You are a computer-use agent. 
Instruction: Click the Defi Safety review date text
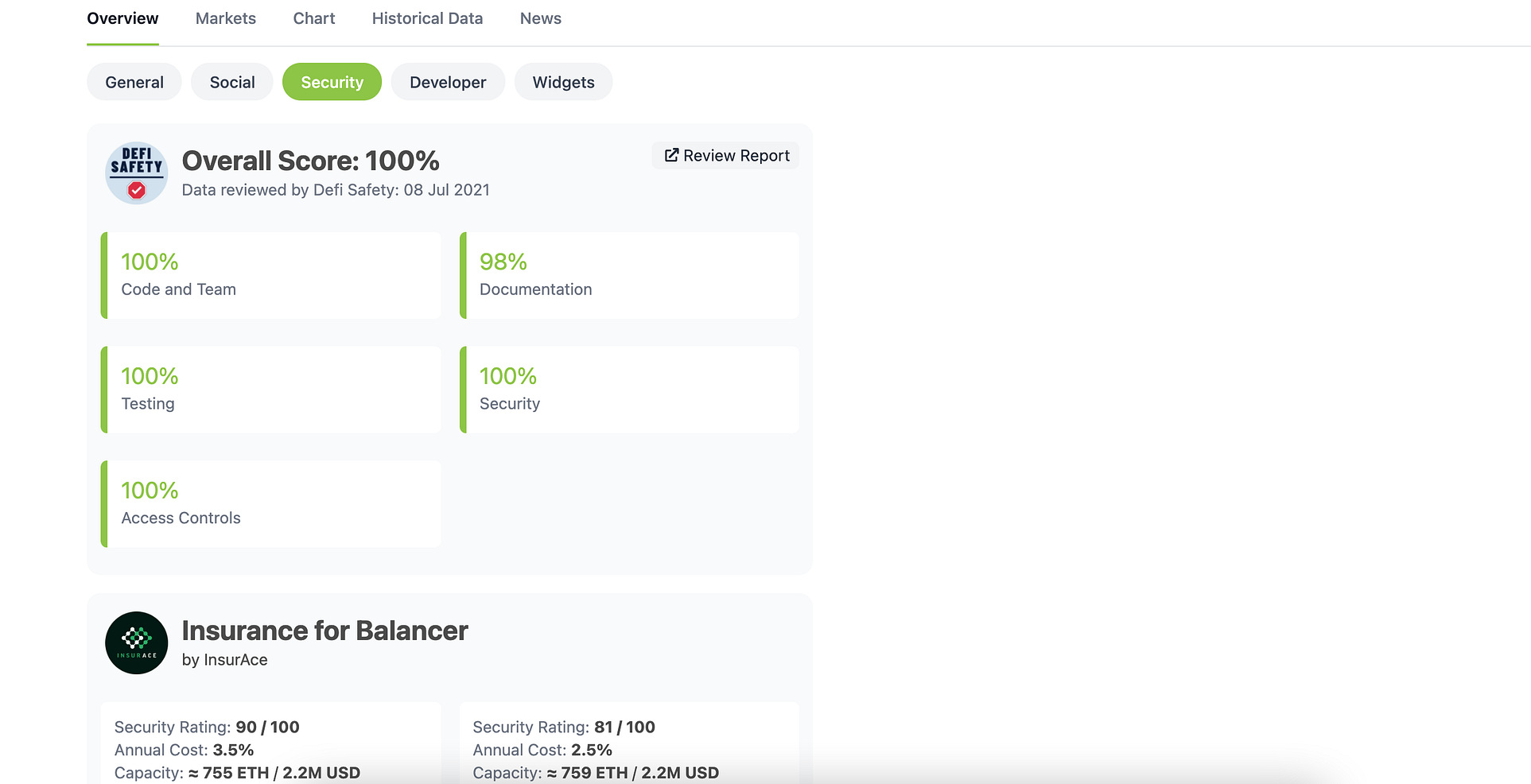(x=336, y=190)
